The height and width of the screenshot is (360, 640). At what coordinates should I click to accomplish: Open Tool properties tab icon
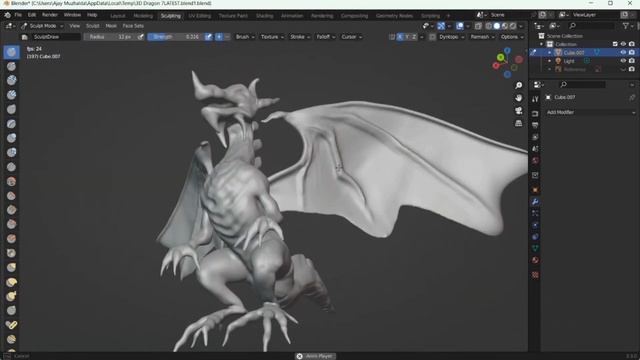[x=535, y=99]
